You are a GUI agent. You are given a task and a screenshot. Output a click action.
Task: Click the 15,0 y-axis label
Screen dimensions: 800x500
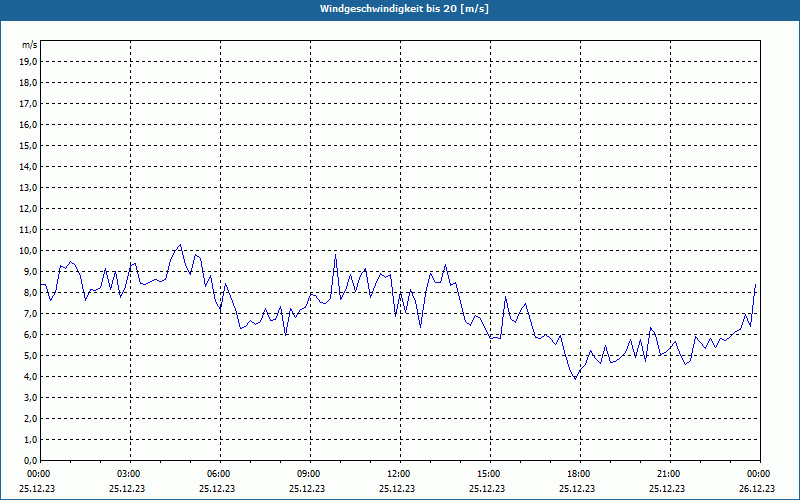pyautogui.click(x=30, y=145)
